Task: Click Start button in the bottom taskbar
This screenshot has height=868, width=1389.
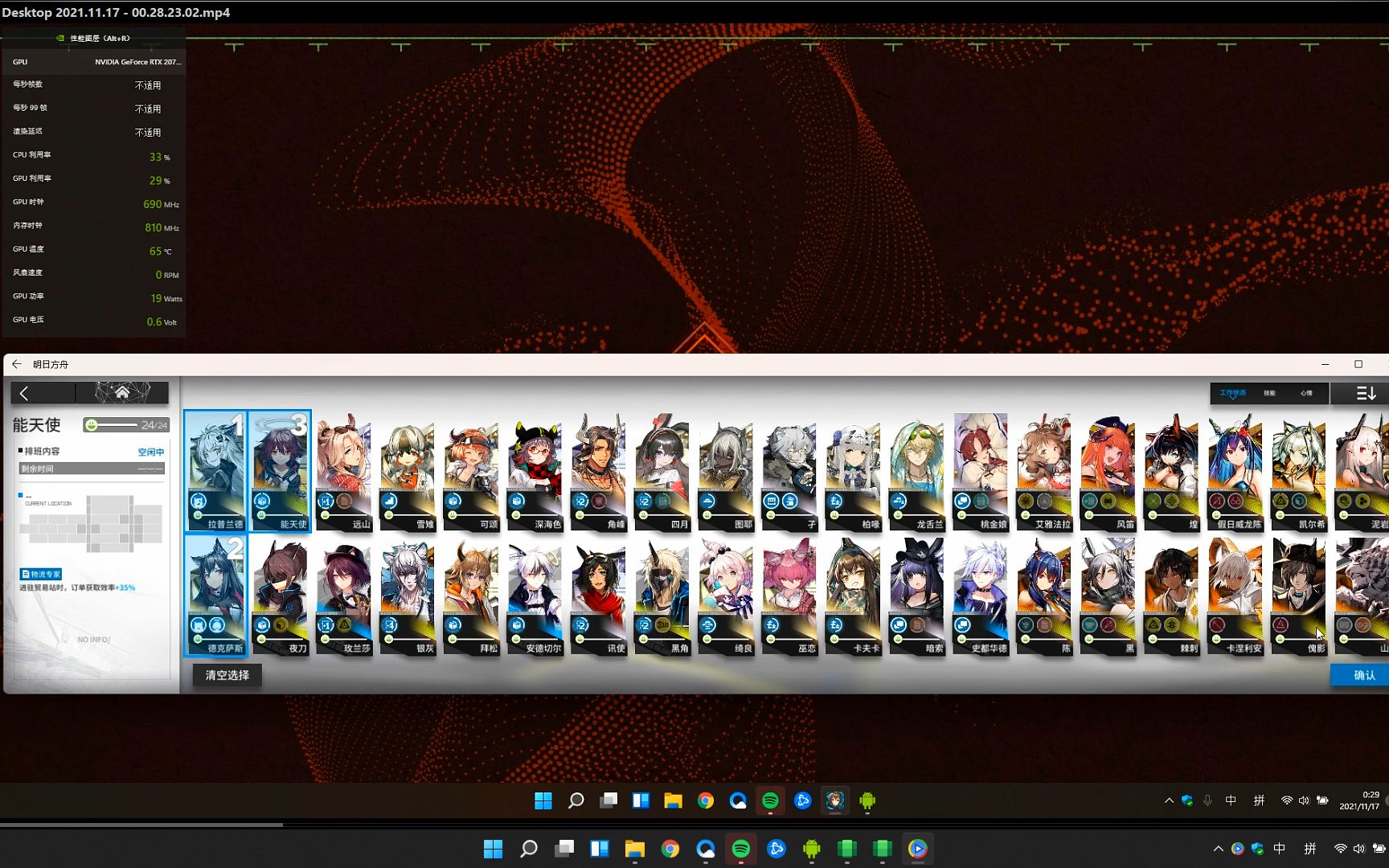Action: tap(494, 849)
